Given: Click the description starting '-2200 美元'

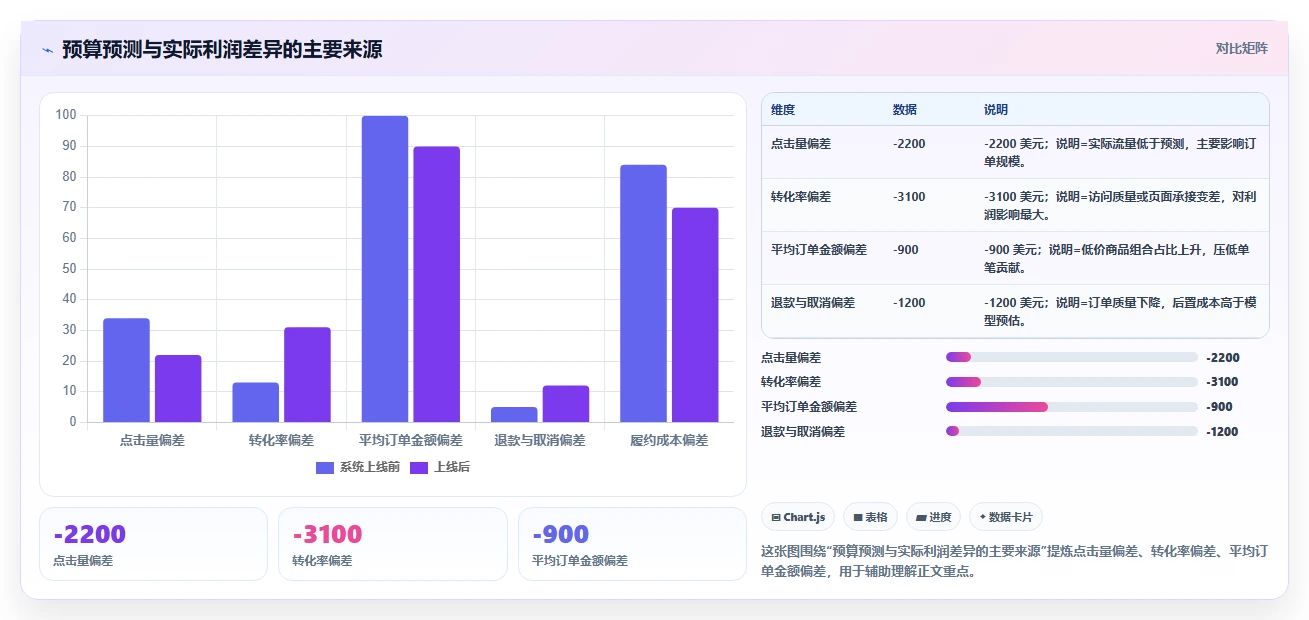Looking at the screenshot, I should (x=1120, y=152).
